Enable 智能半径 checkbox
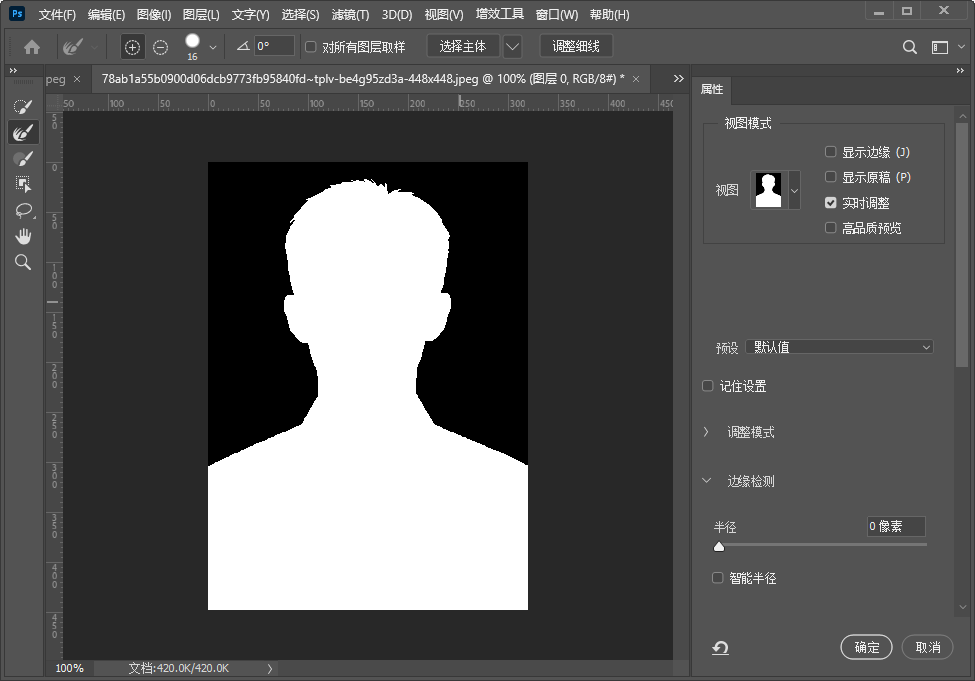 click(718, 578)
